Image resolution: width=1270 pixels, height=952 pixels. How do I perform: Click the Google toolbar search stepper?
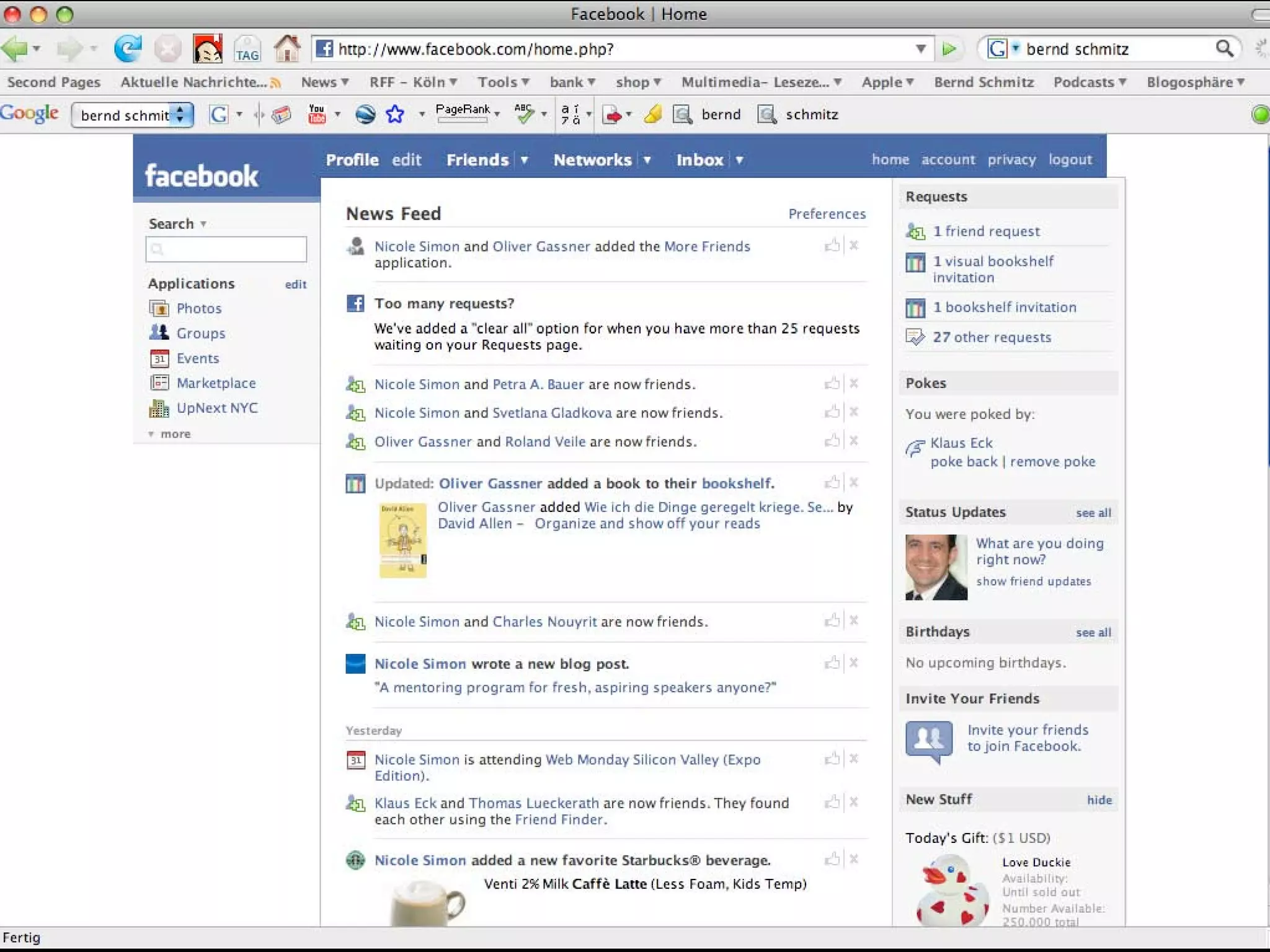coord(180,115)
